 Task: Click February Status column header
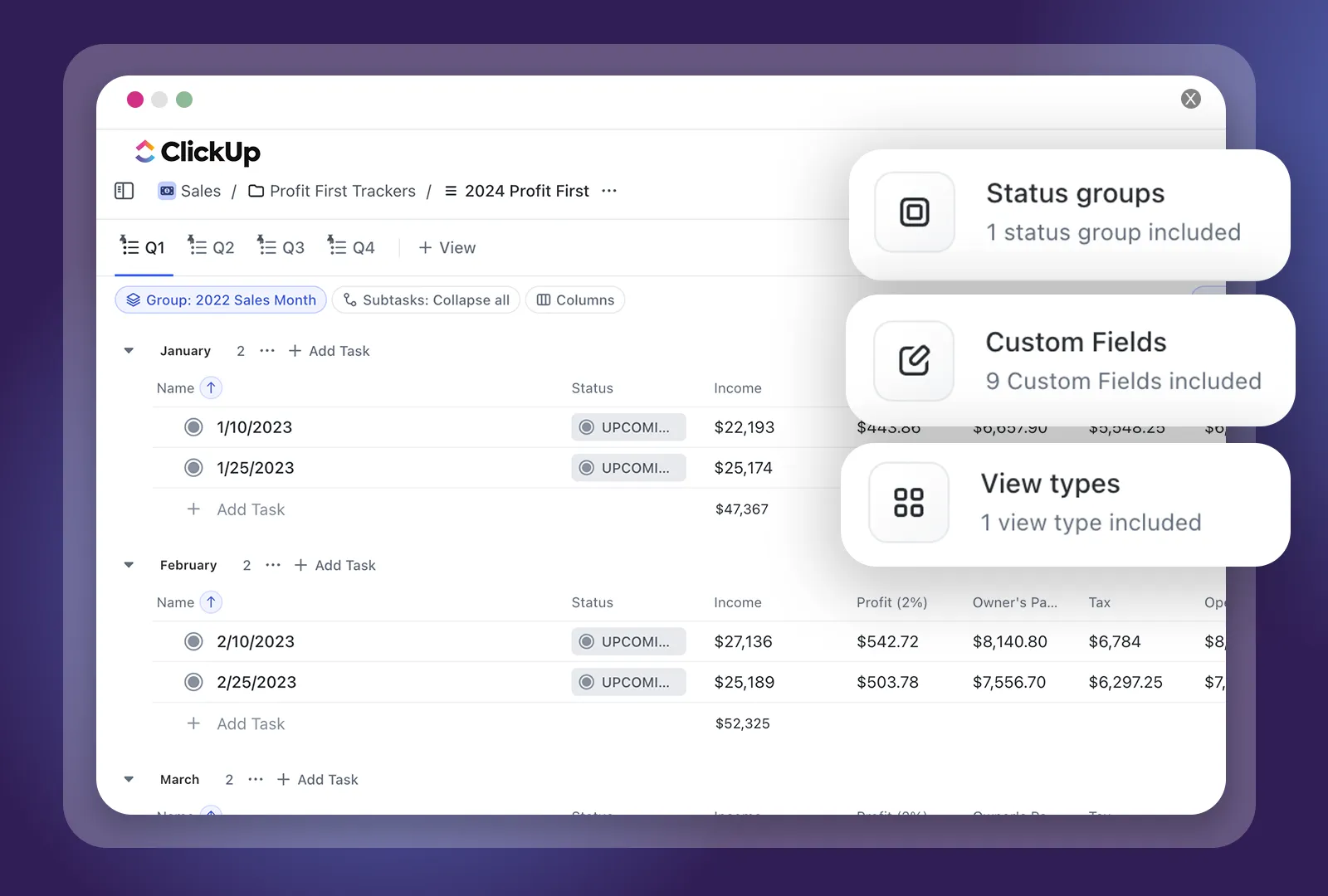tap(592, 602)
